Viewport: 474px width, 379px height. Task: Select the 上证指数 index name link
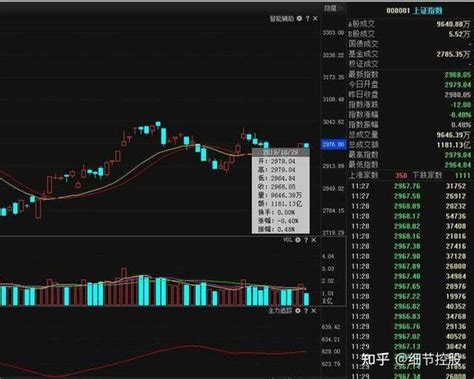[428, 10]
